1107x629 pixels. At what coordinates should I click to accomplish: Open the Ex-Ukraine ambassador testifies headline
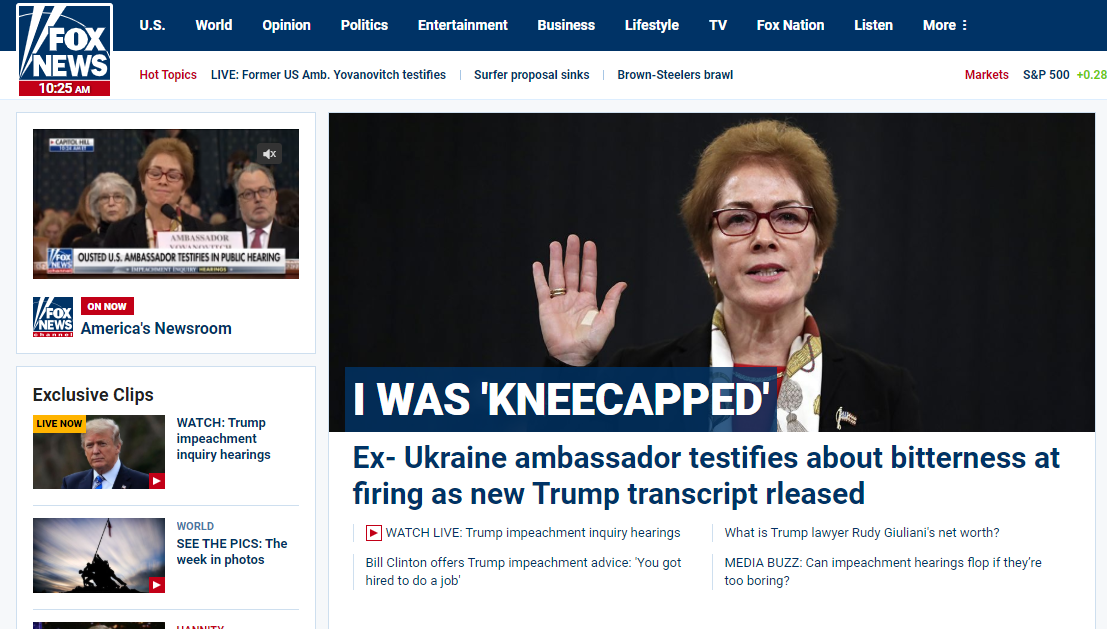(706, 476)
